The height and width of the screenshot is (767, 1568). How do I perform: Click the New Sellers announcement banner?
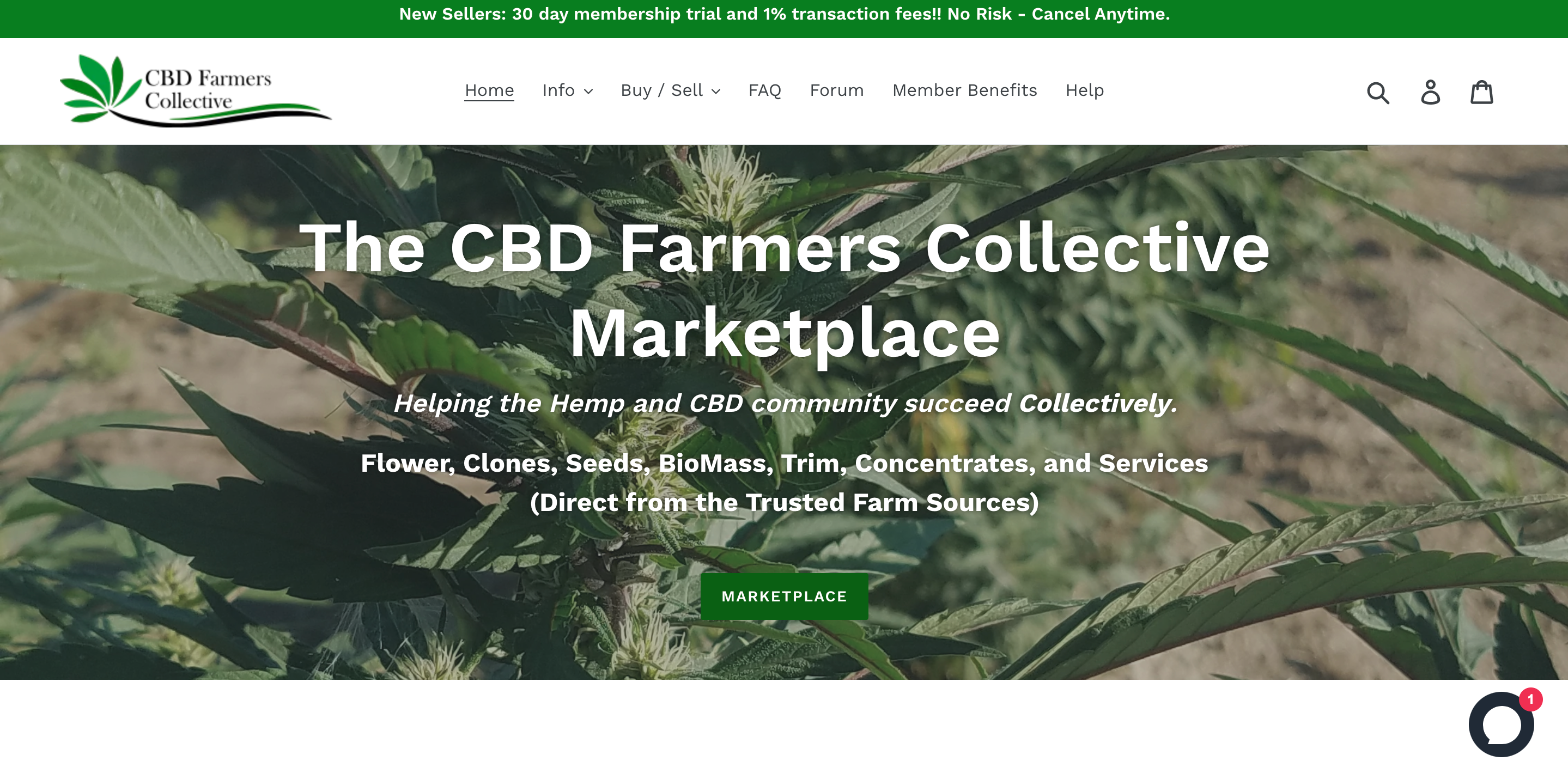pyautogui.click(x=784, y=14)
